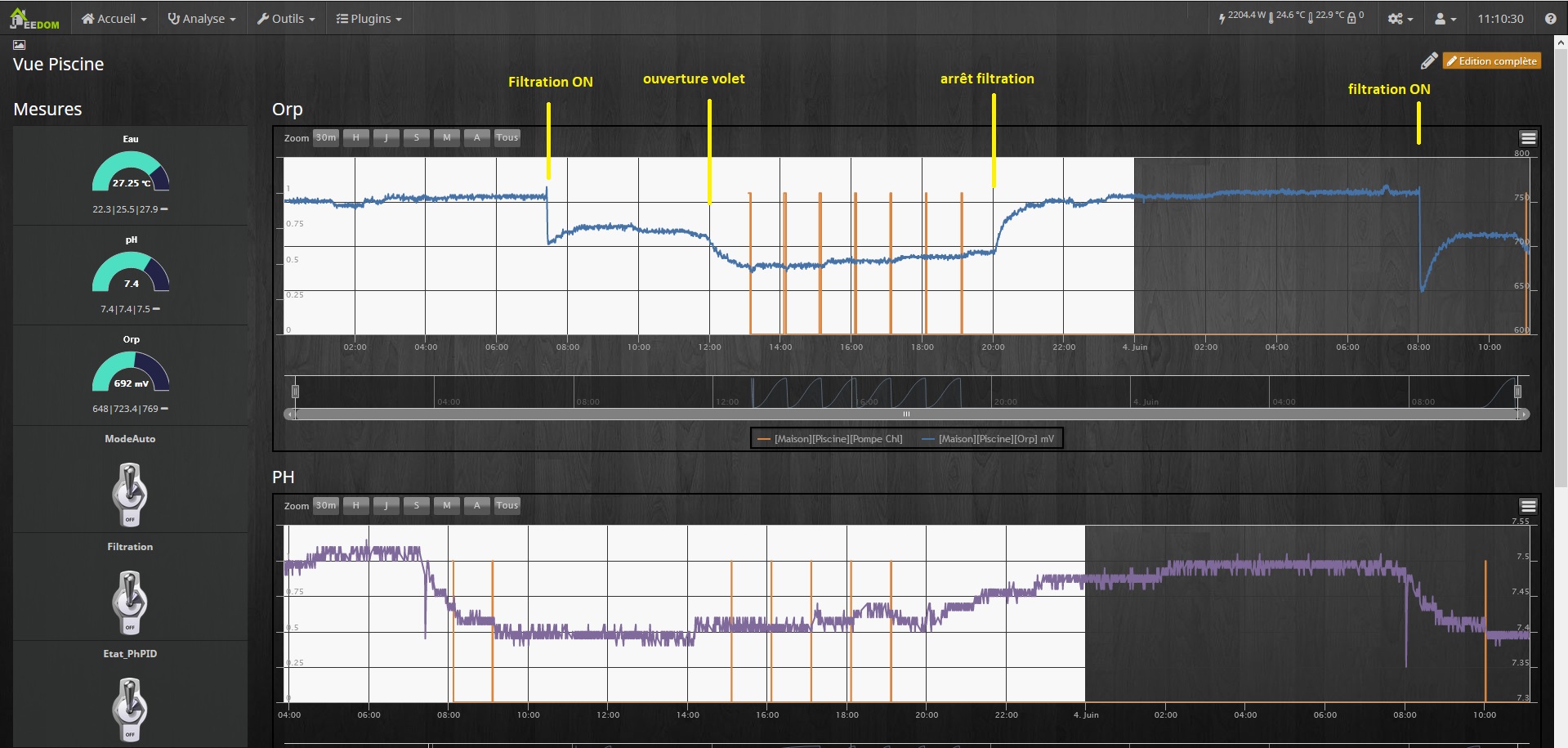
Task: Select M zoom on PH chart
Action: (447, 505)
